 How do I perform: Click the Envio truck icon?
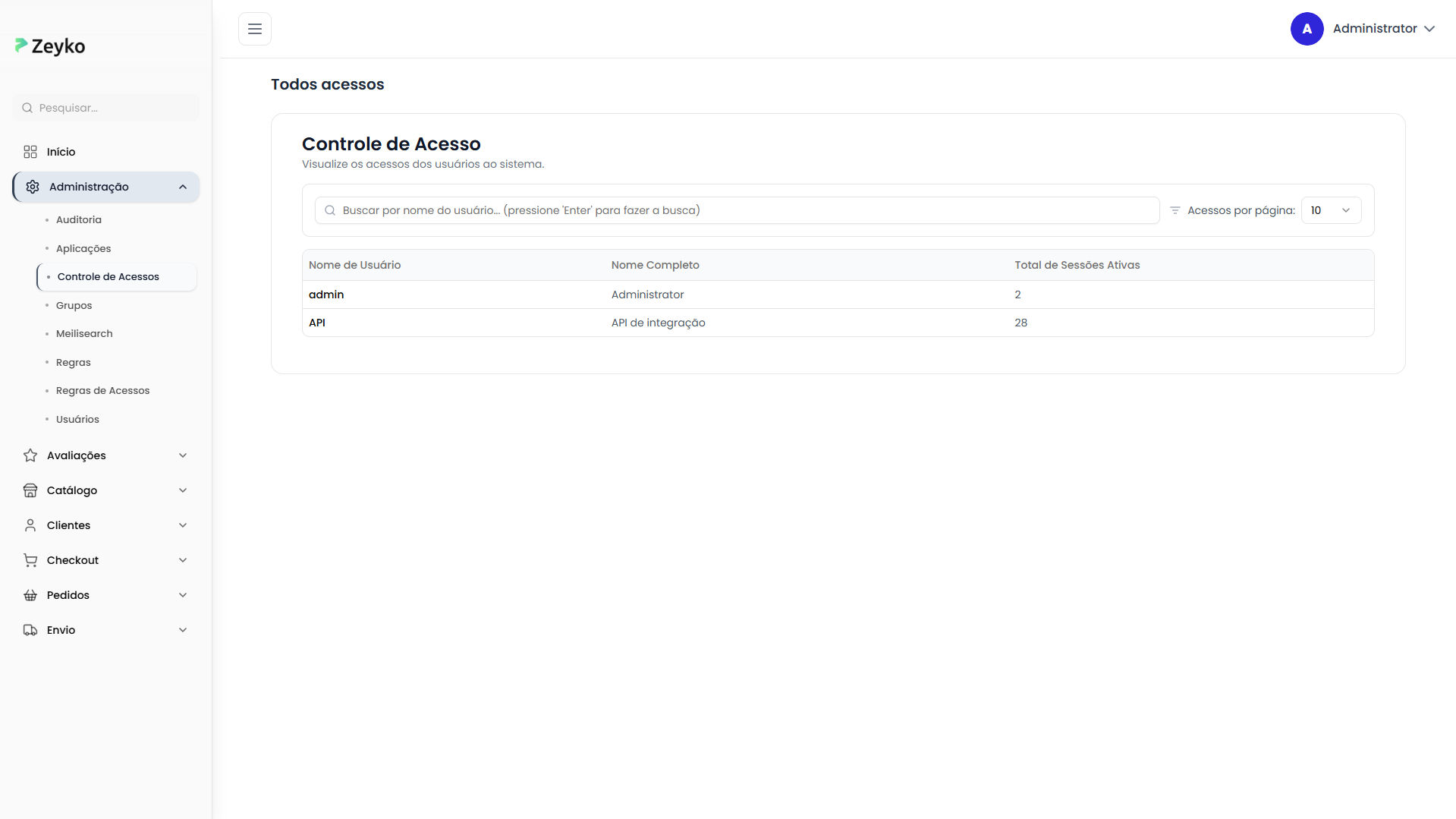[30, 630]
